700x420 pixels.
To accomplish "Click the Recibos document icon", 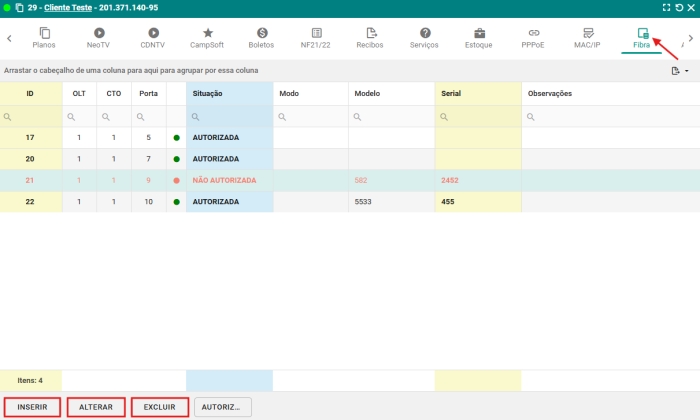I will coord(370,33).
